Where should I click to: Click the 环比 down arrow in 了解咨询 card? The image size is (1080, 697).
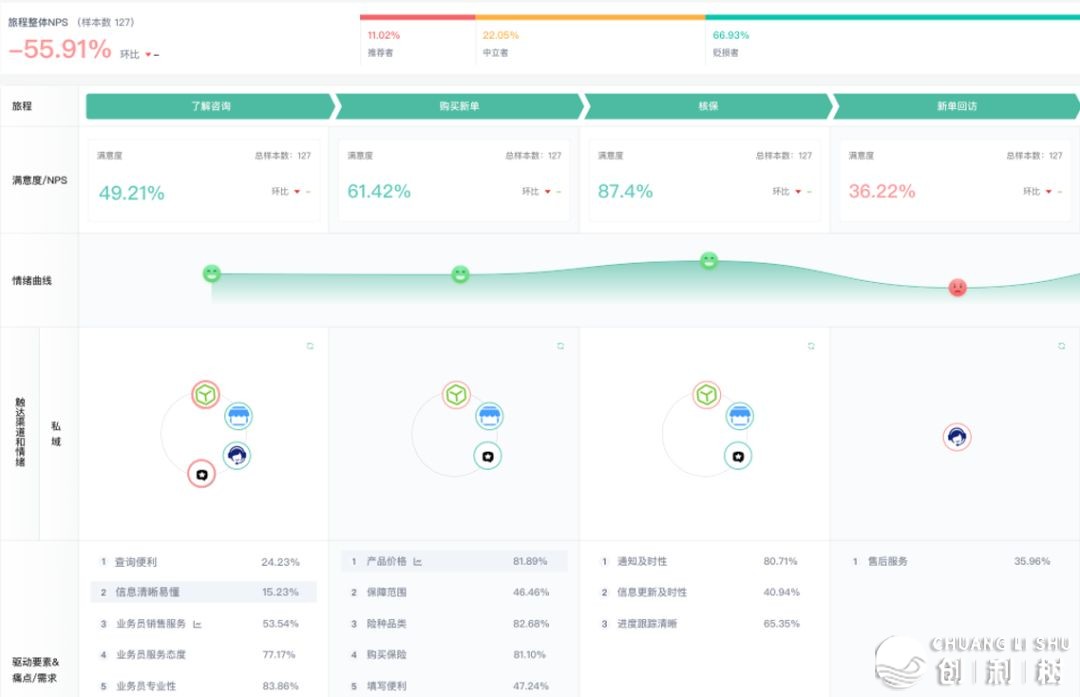click(x=297, y=192)
